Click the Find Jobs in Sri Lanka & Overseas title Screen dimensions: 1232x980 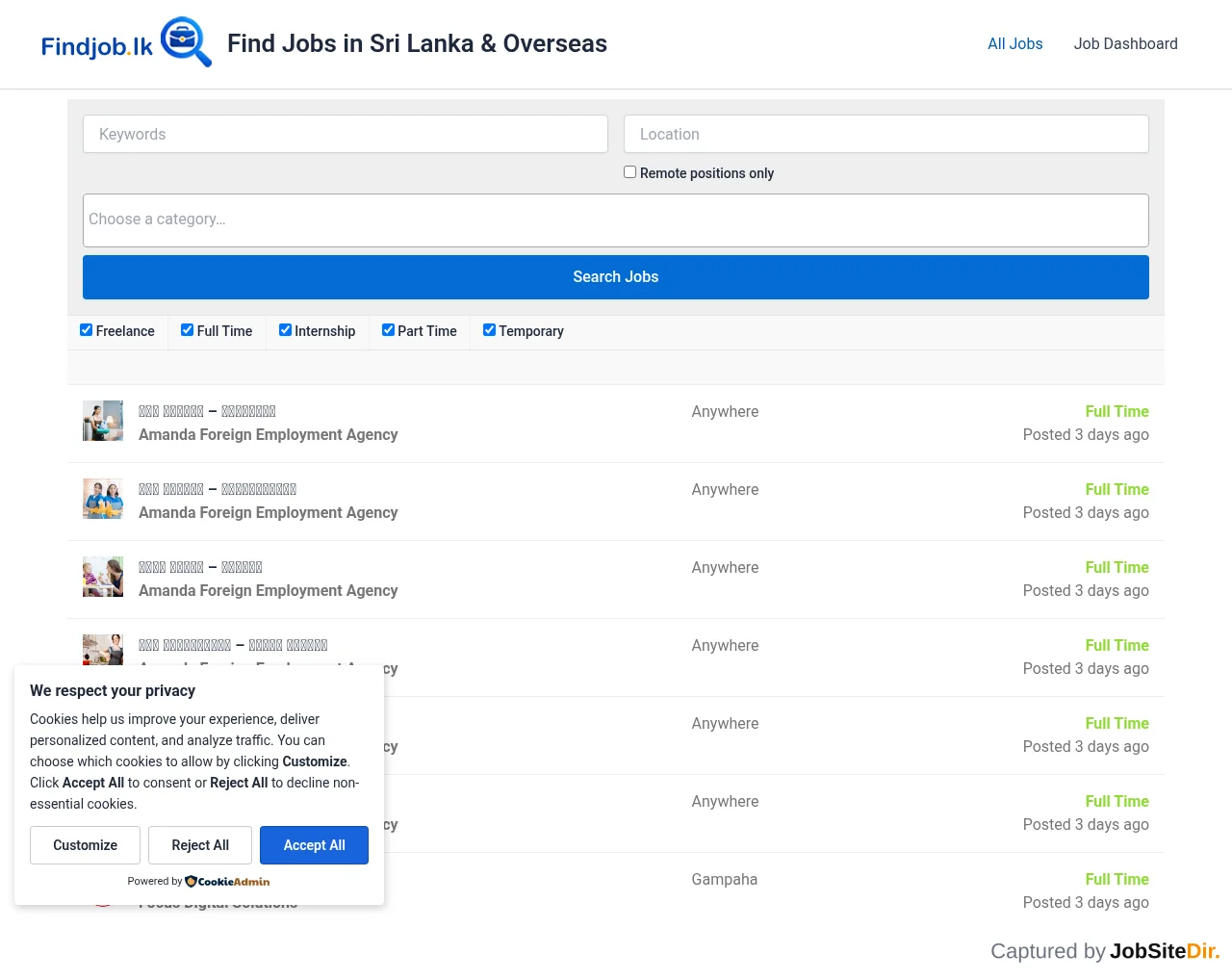pyautogui.click(x=417, y=43)
